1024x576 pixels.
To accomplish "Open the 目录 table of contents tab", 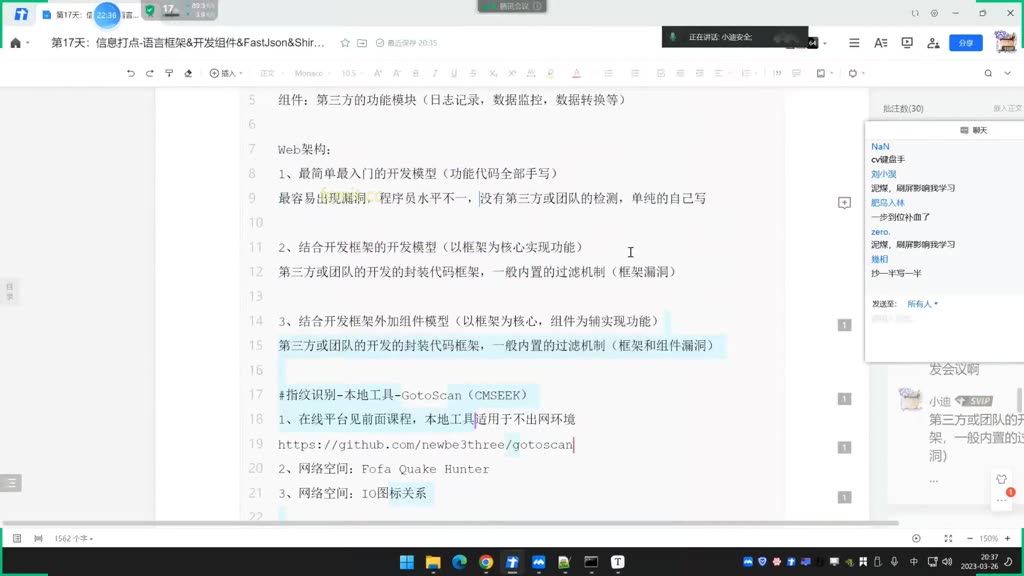I will 10,291.
